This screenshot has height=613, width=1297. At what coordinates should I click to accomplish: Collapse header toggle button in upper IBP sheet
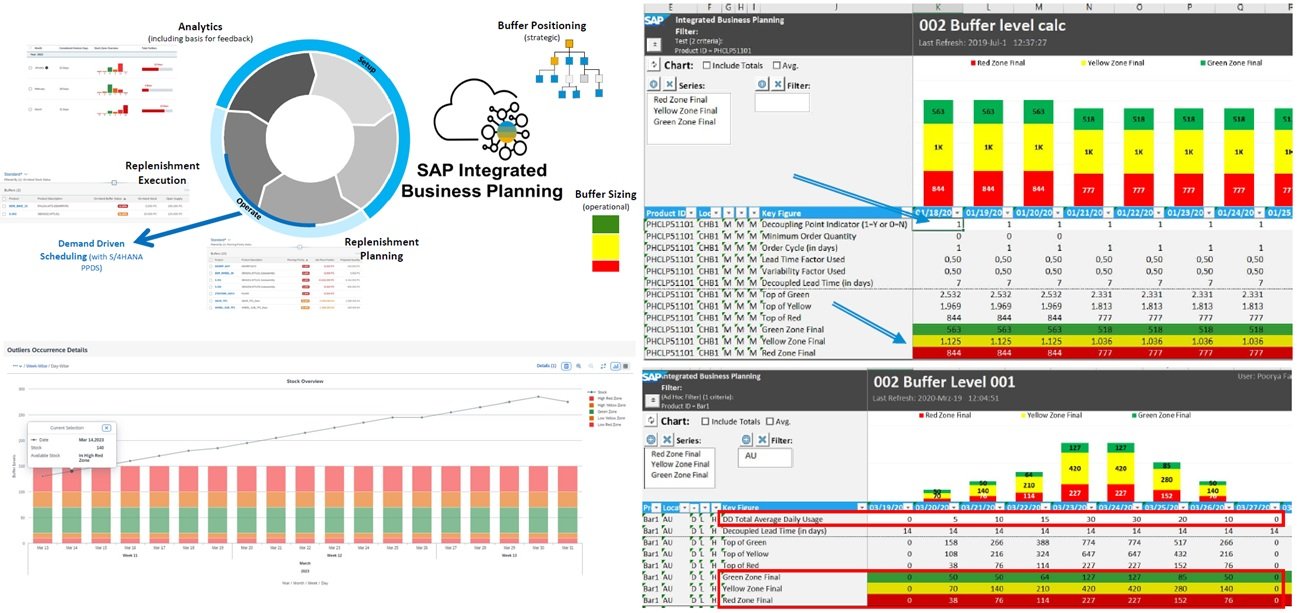click(654, 44)
